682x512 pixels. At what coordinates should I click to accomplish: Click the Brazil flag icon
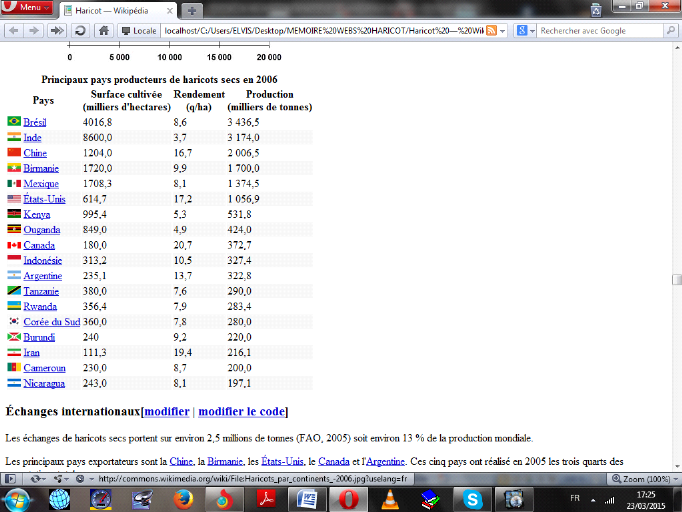(x=14, y=121)
